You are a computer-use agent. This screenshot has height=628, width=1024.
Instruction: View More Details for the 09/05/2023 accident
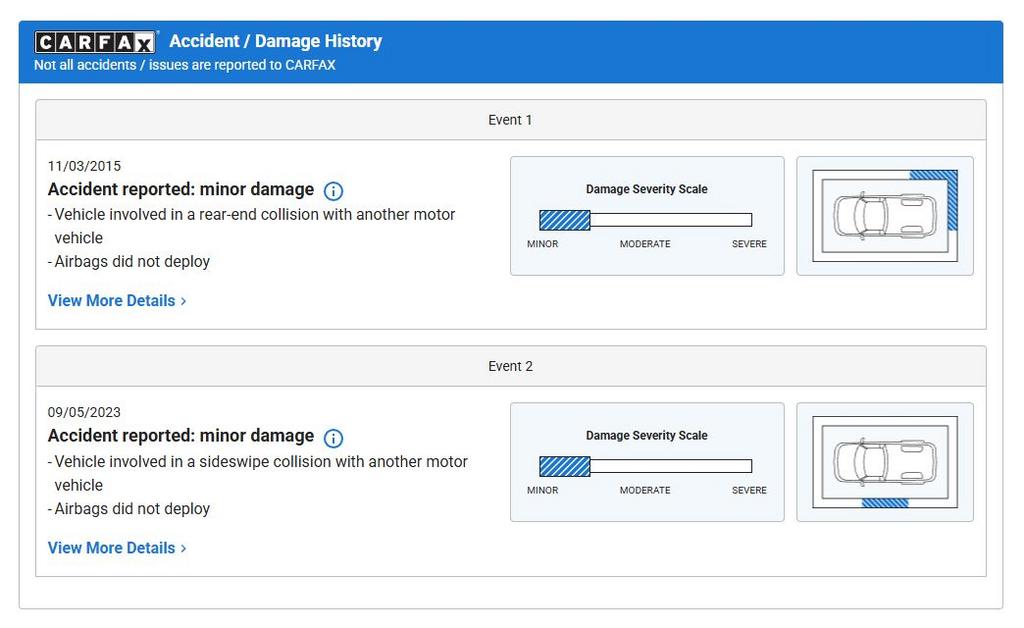tap(117, 548)
